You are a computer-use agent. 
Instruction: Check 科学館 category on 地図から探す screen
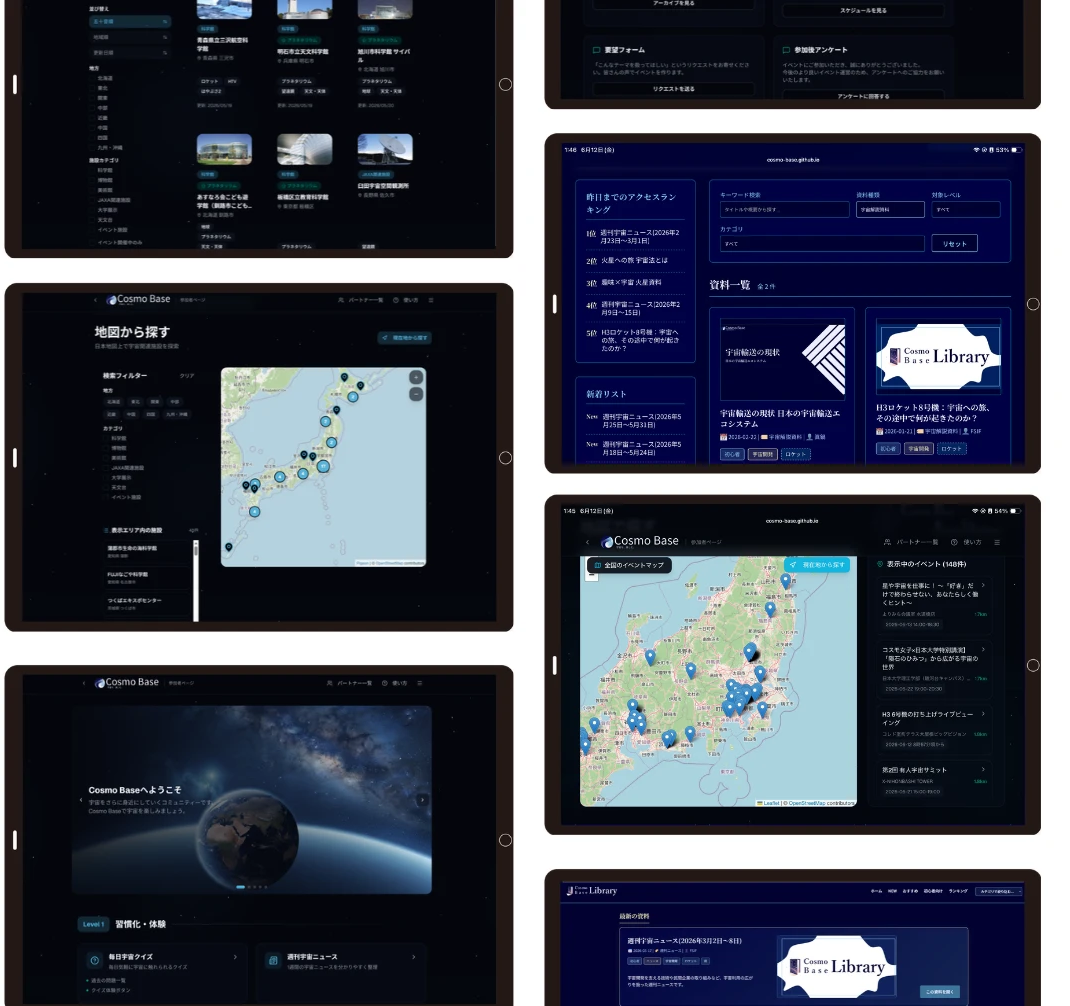click(x=108, y=438)
